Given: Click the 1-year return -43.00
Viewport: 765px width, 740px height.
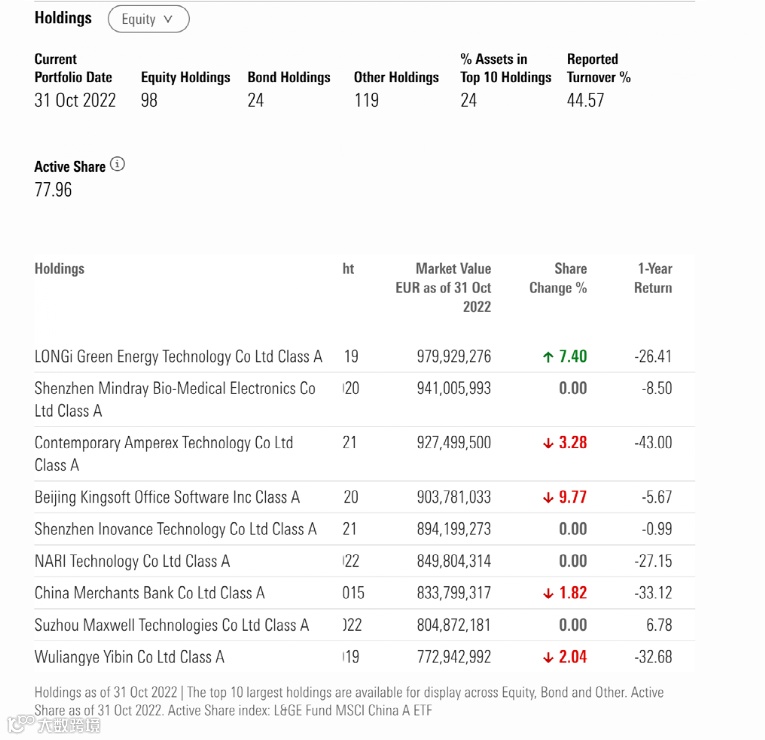Looking at the screenshot, I should click(653, 442).
